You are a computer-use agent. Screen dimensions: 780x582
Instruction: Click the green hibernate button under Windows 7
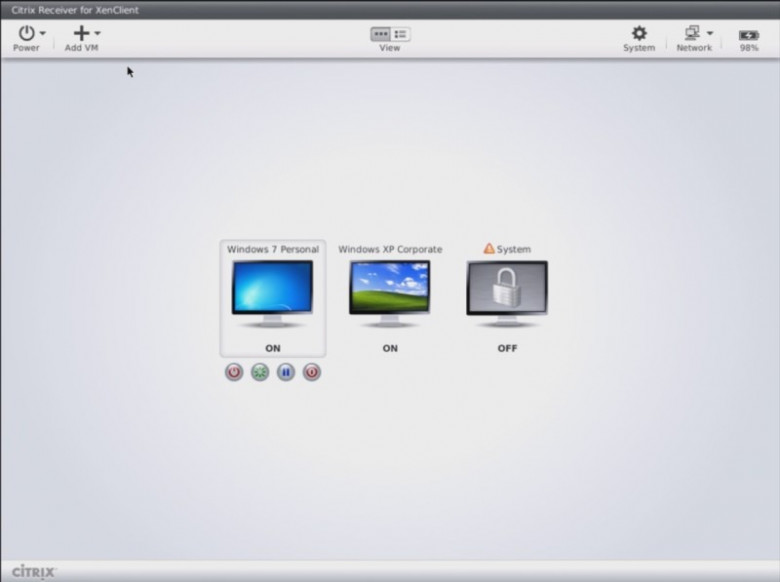point(260,372)
